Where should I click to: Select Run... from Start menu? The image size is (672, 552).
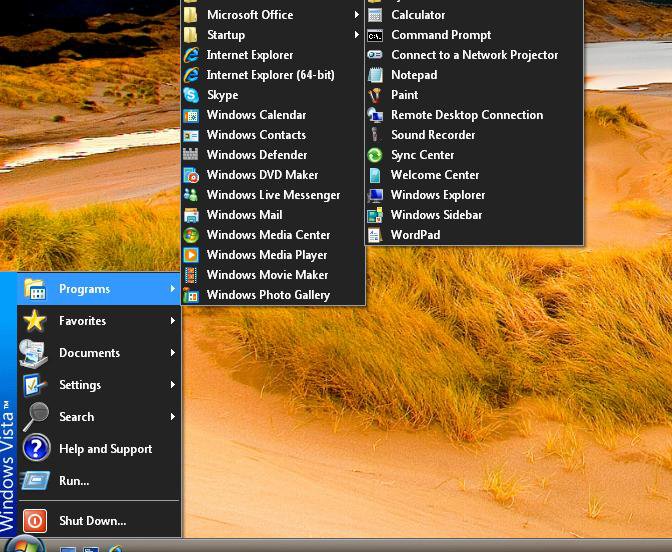99,481
